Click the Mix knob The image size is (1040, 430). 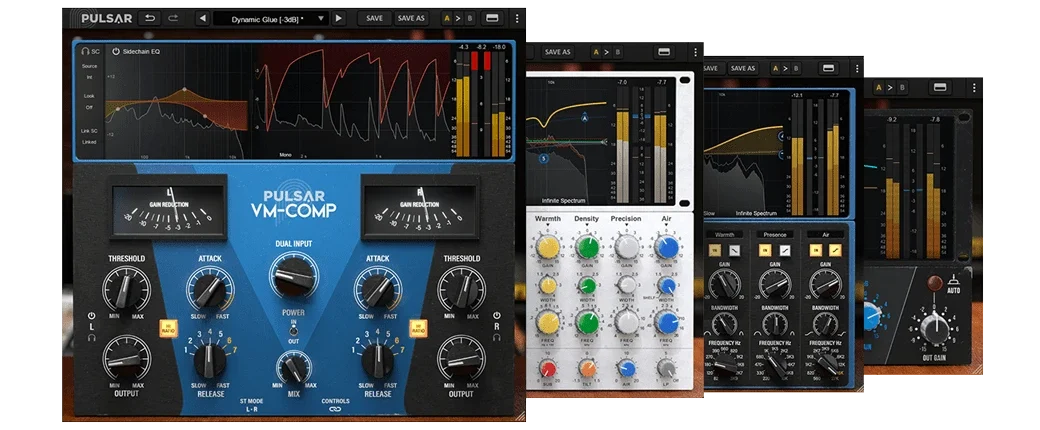[x=293, y=366]
